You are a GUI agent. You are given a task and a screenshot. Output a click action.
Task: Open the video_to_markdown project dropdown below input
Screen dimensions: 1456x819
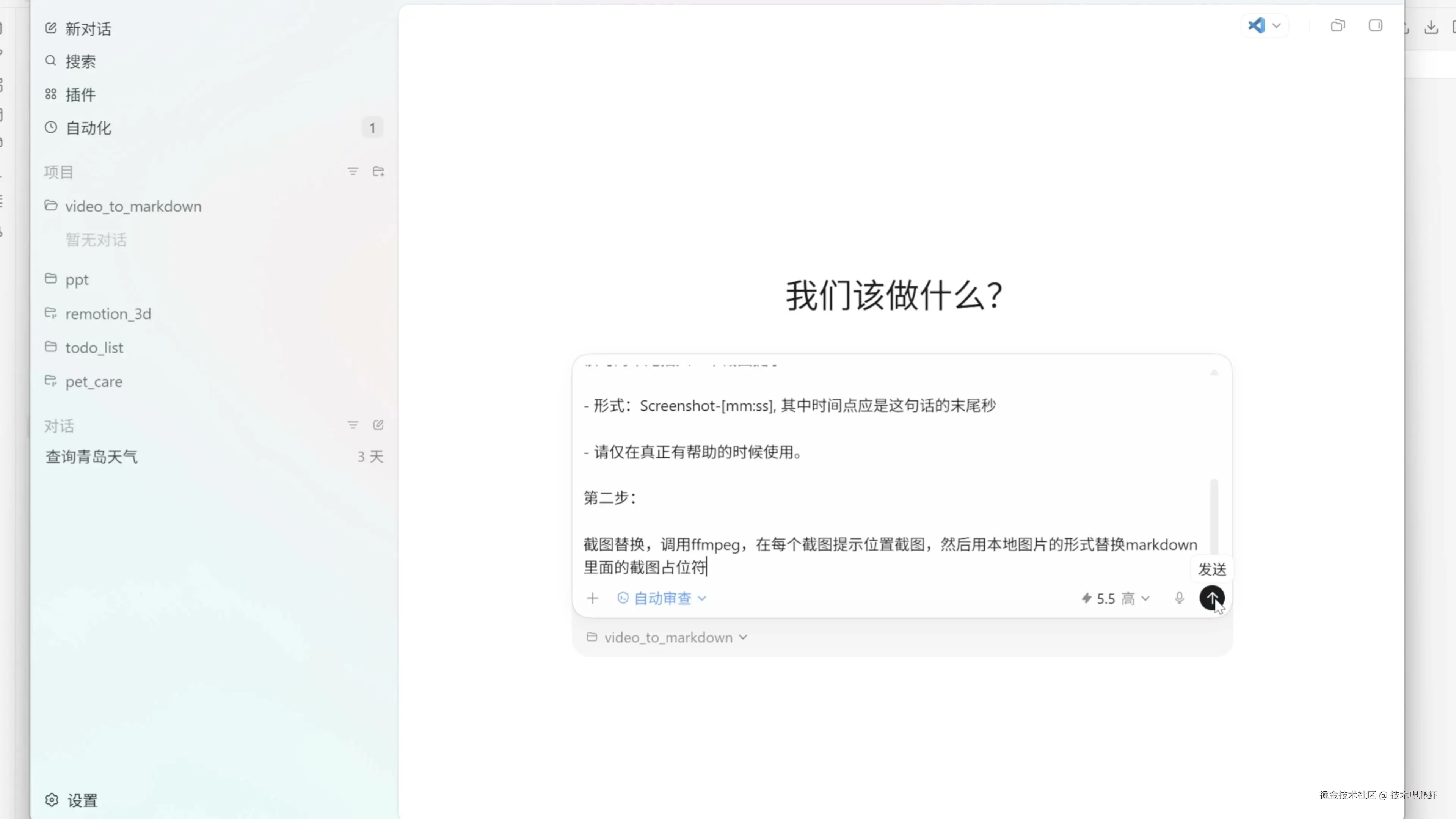tap(668, 637)
